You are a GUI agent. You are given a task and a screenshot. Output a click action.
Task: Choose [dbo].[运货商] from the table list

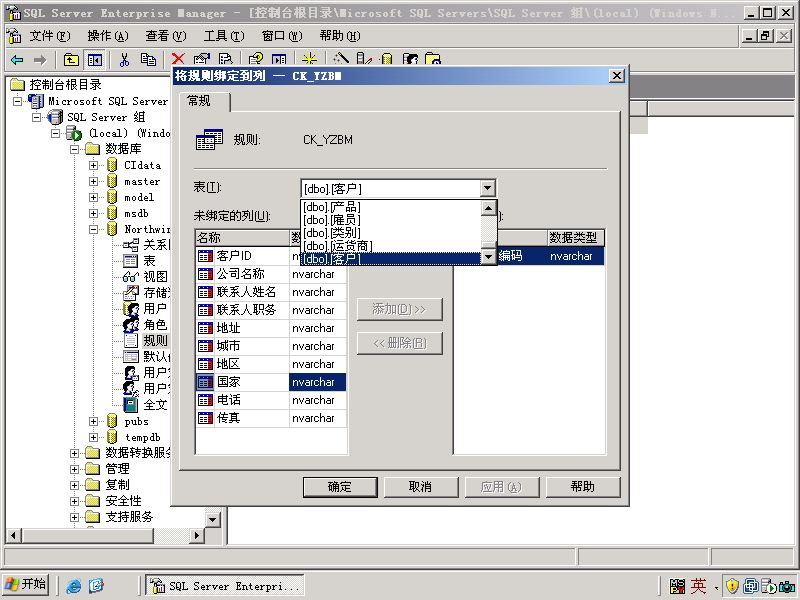(x=391, y=246)
